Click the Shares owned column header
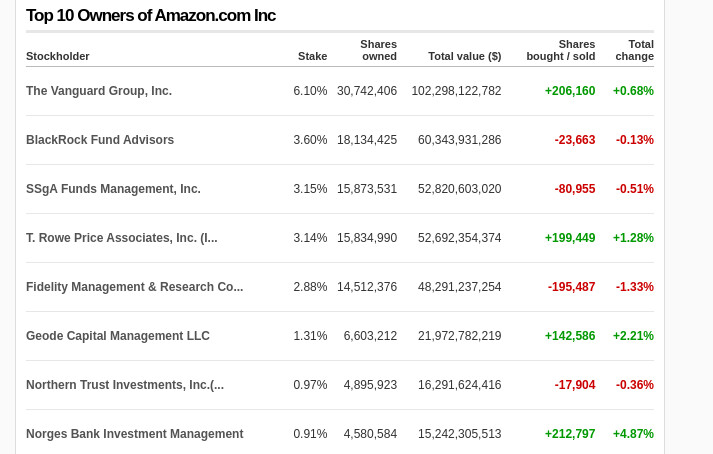713x454 pixels. pos(378,50)
